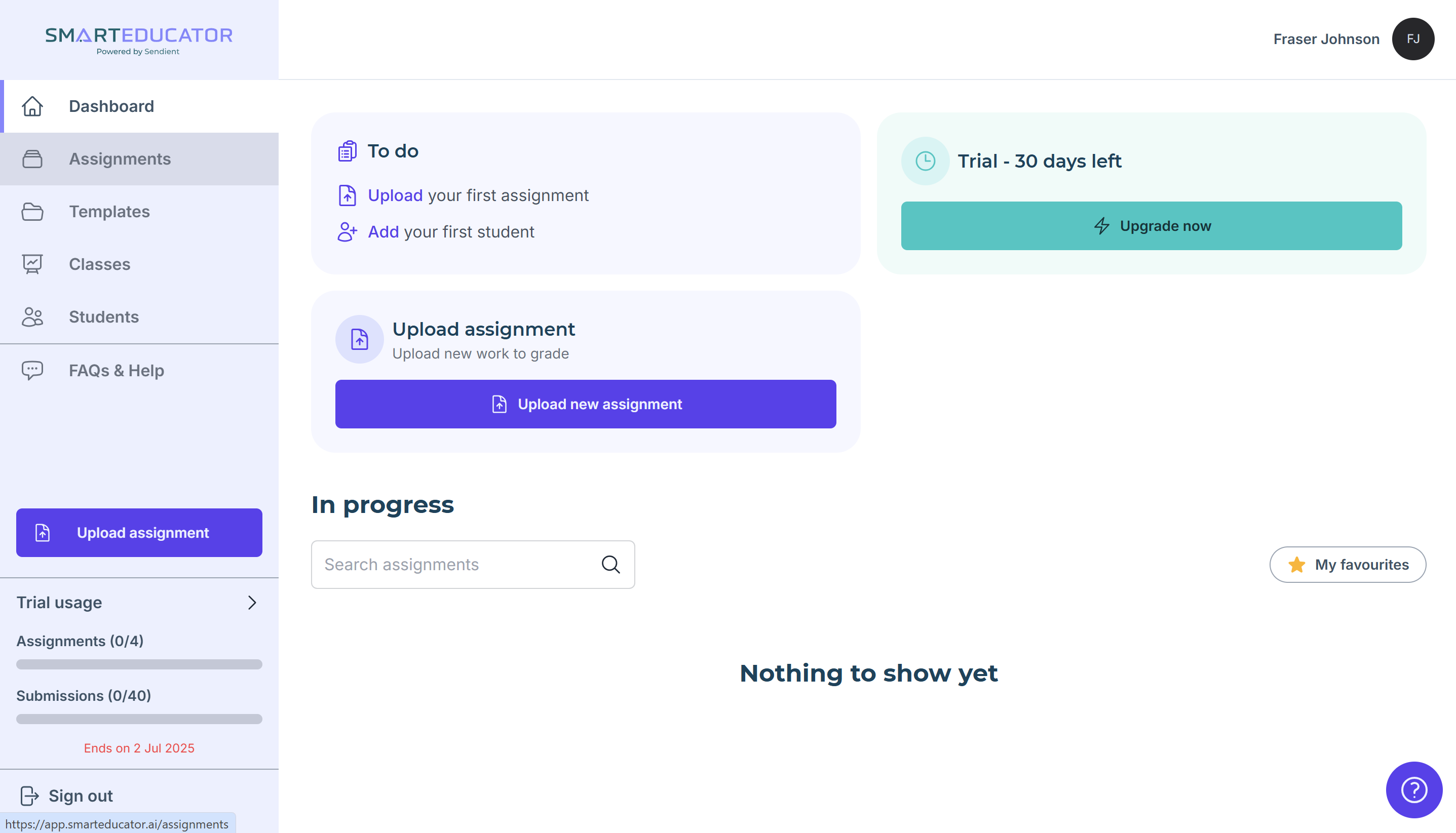
Task: Click the FAQs & Help chat icon
Action: tap(32, 370)
